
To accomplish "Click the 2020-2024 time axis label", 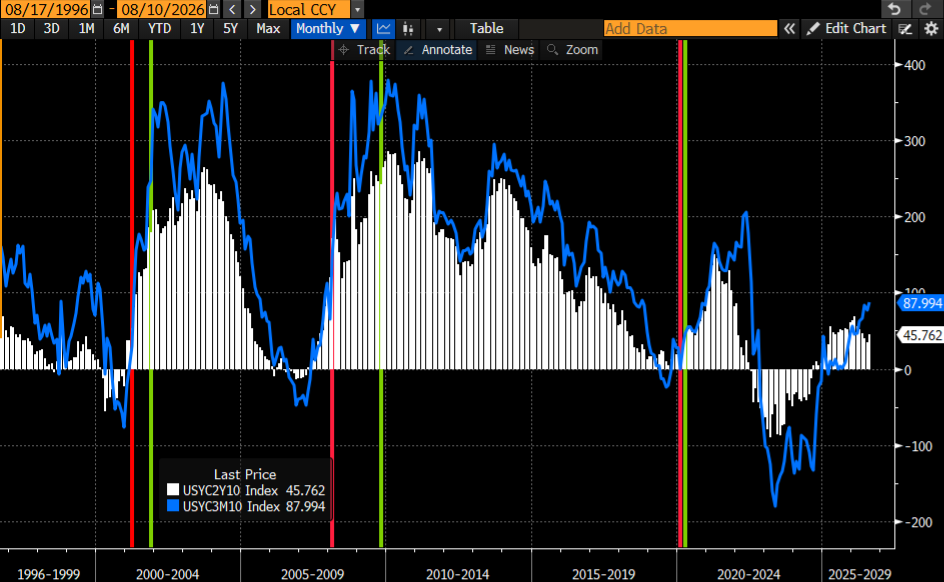I will click(x=748, y=574).
